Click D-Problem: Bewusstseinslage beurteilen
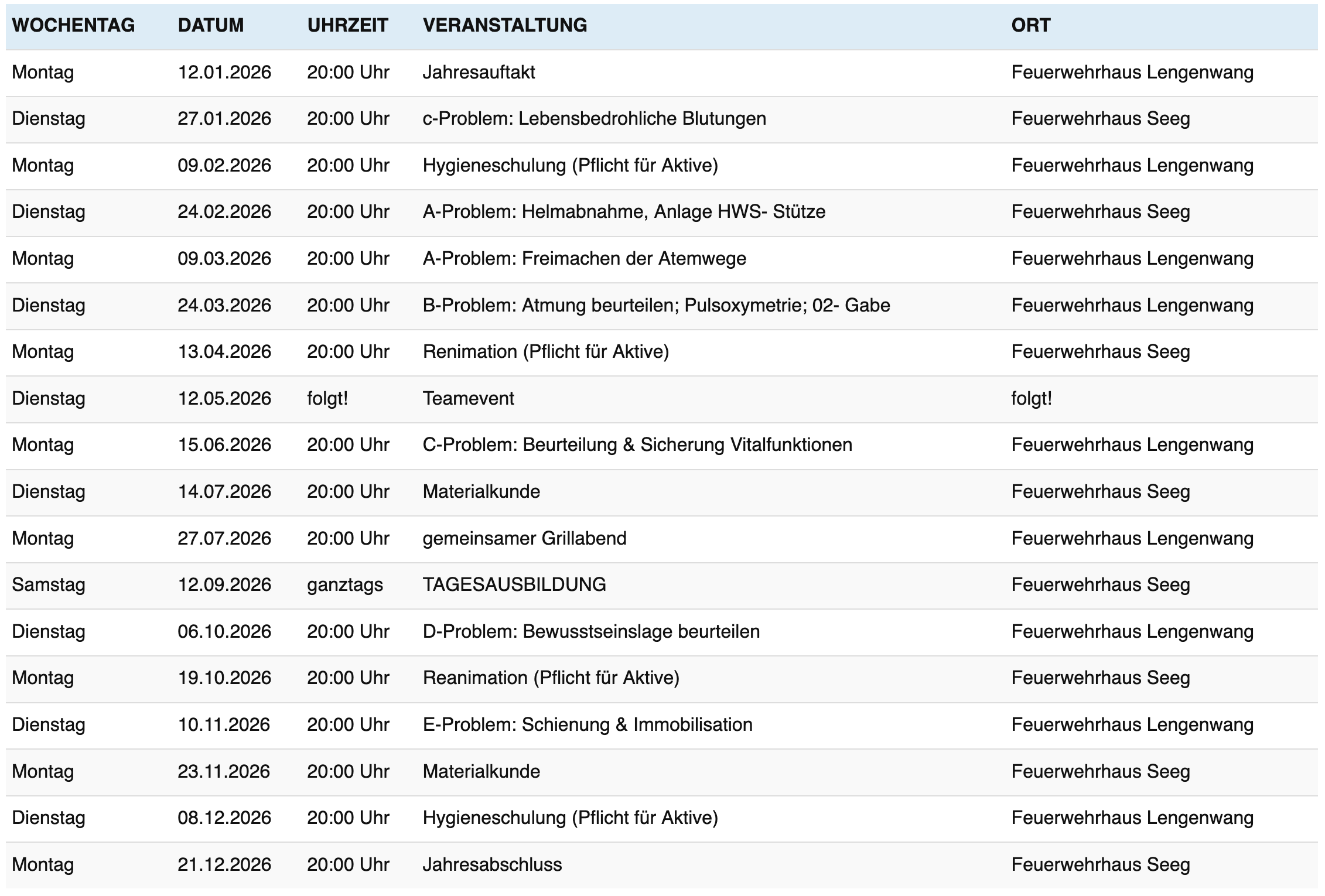This screenshot has width=1325, height=896. pos(591,632)
